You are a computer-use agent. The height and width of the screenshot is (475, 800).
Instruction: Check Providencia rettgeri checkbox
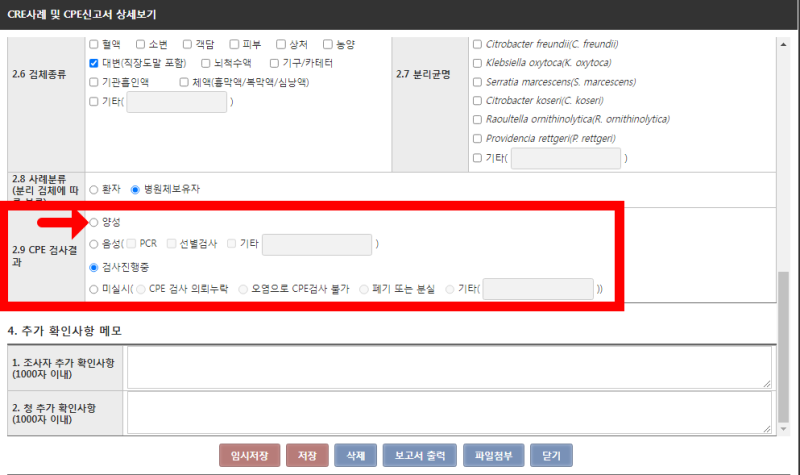coord(478,138)
